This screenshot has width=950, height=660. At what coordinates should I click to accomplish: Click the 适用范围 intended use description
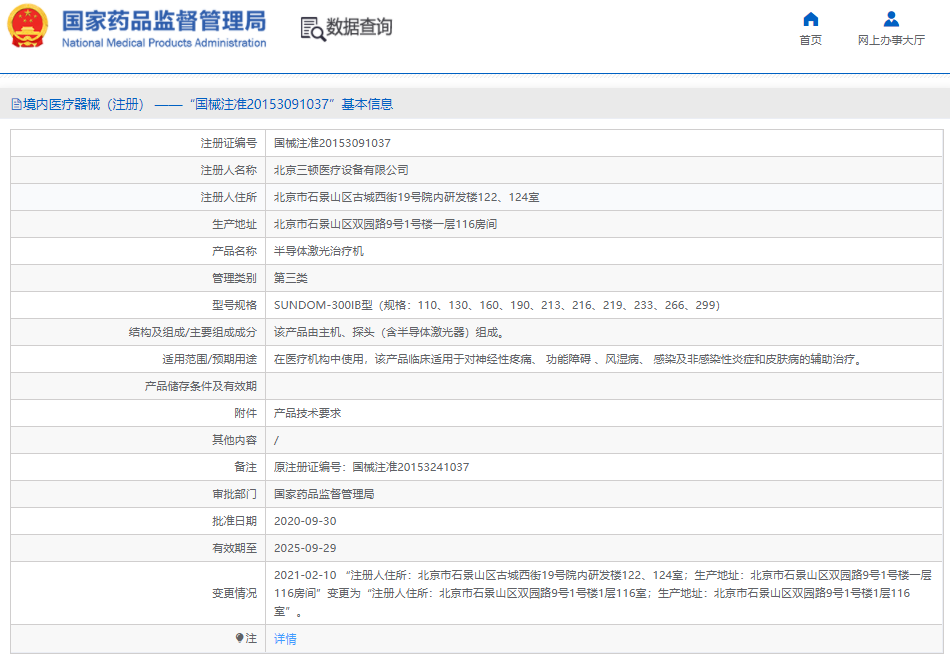[568, 359]
